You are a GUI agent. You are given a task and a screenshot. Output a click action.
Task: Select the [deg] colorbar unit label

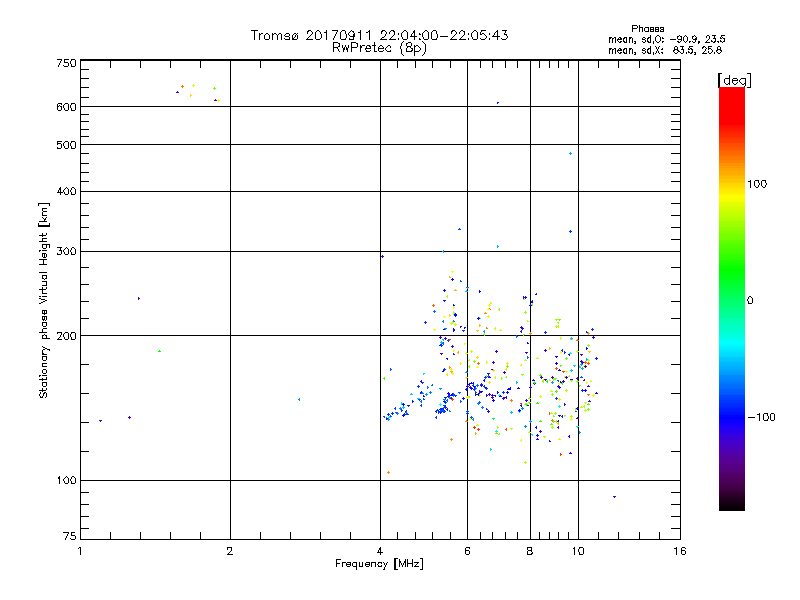734,79
